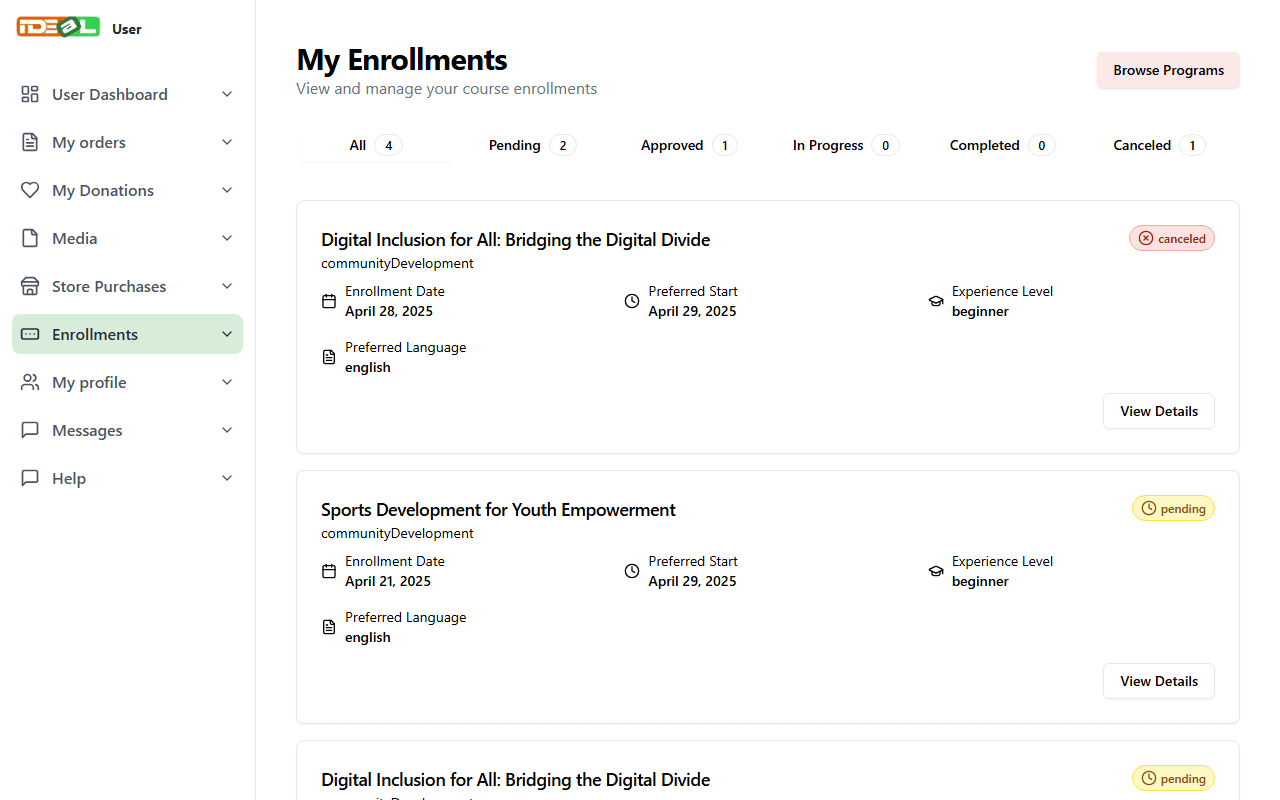Screen dimensions: 1280x800
Task: Click the Help speech bubble icon
Action: [x=30, y=478]
